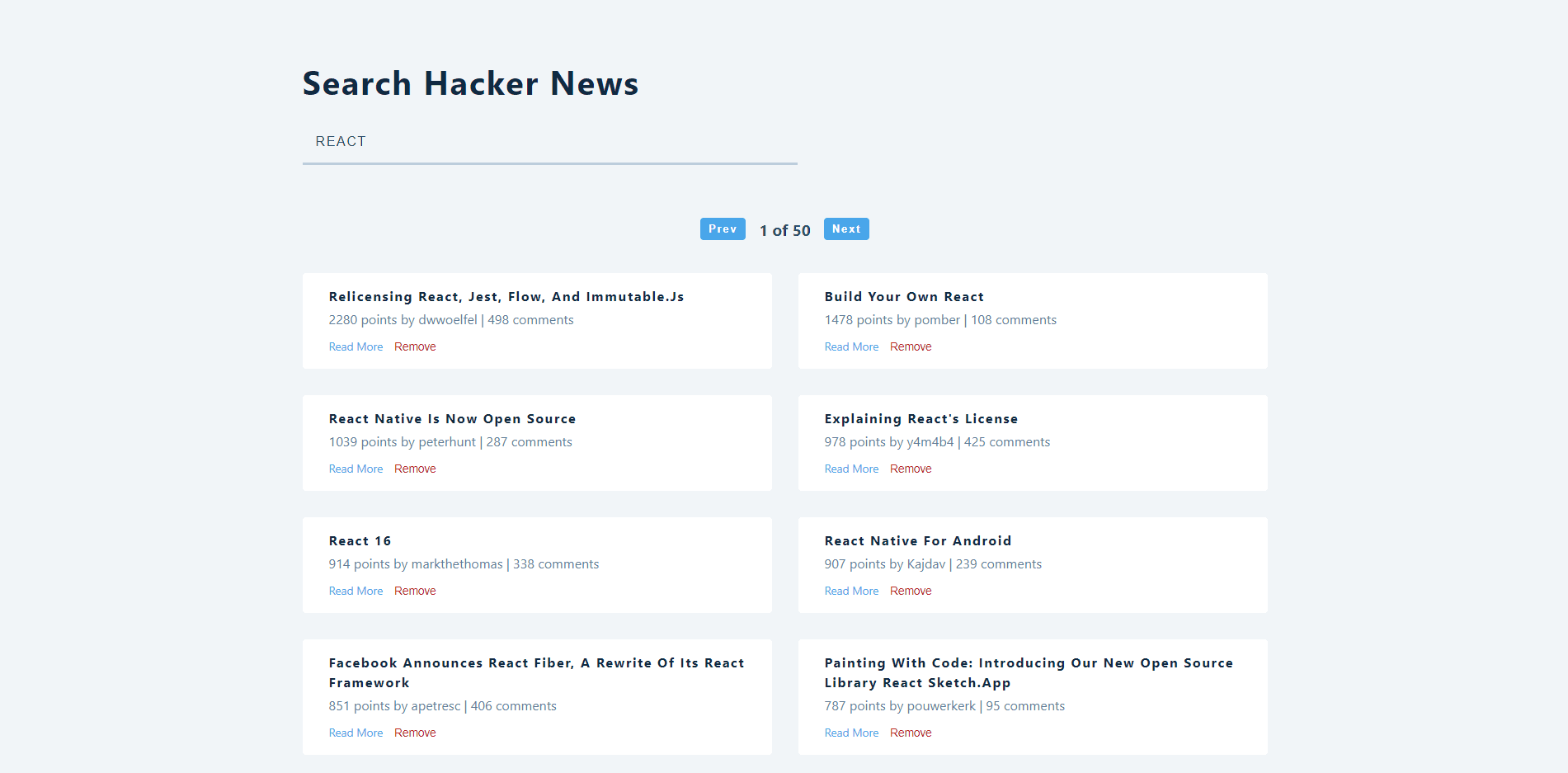Read more on React Sketch.App story

point(851,733)
